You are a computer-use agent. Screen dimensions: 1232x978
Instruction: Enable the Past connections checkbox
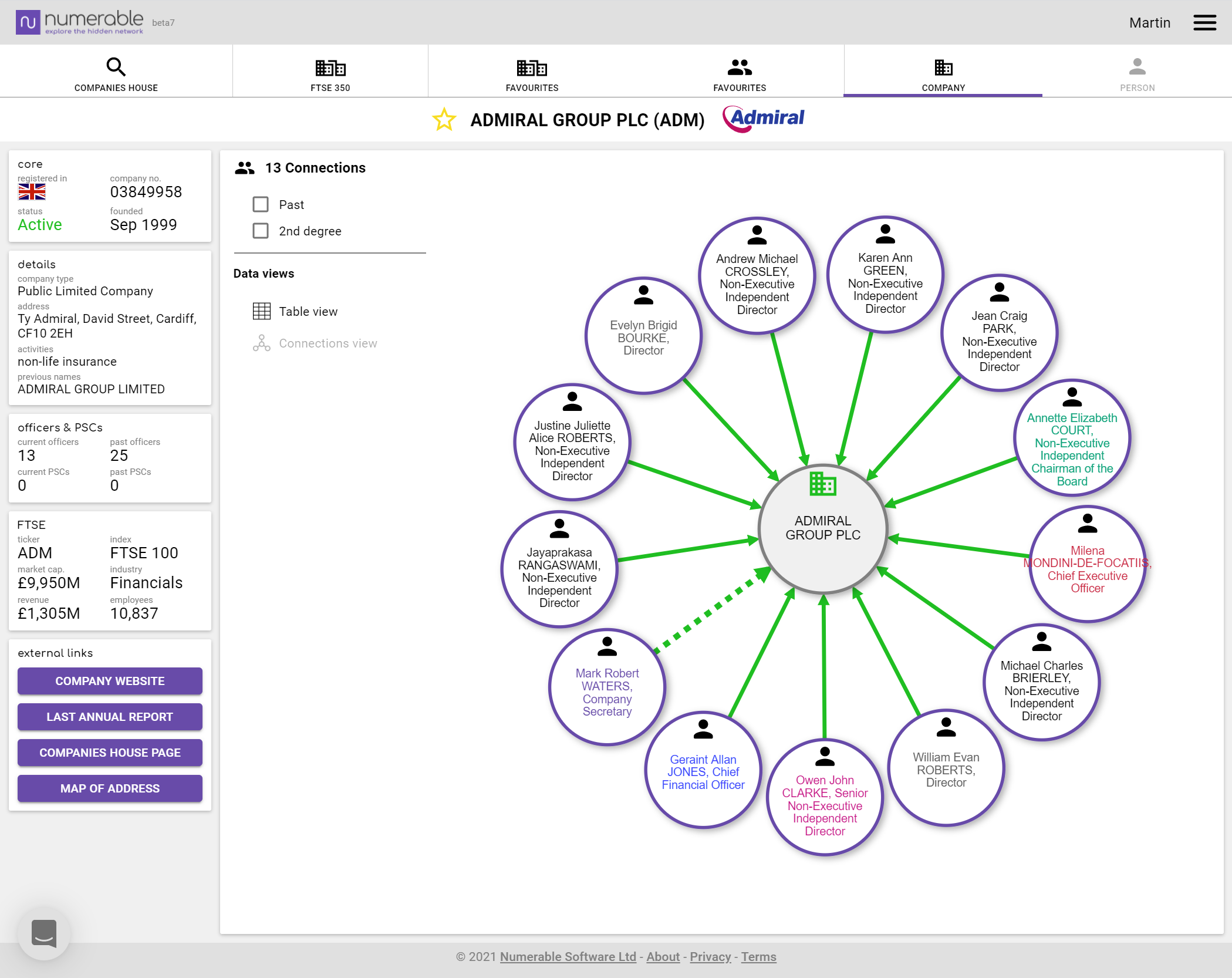pyautogui.click(x=261, y=204)
